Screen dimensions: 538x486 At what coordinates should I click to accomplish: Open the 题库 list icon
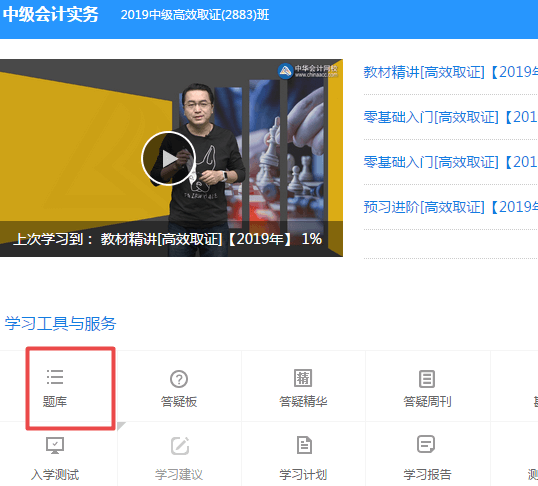pos(55,377)
